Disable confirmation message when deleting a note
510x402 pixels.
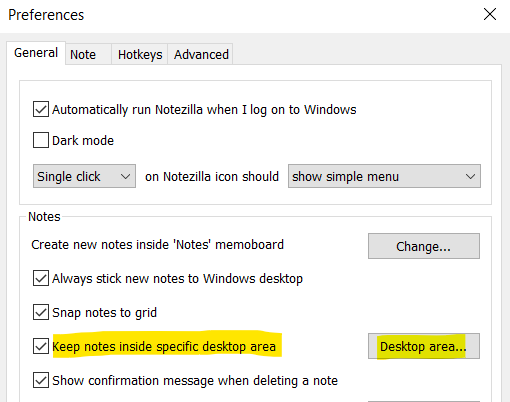click(x=41, y=380)
